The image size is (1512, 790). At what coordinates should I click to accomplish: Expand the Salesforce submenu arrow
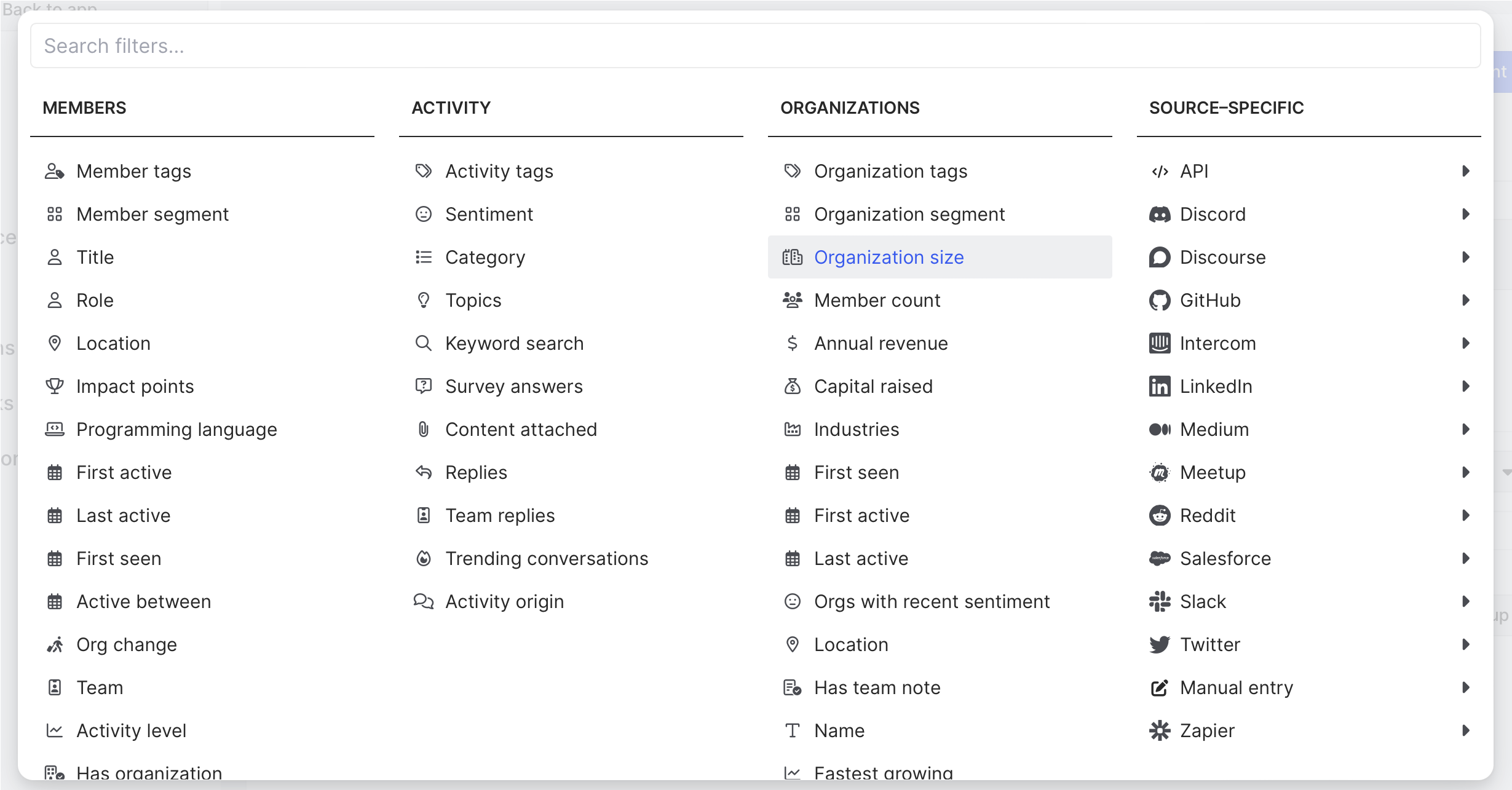coord(1466,559)
